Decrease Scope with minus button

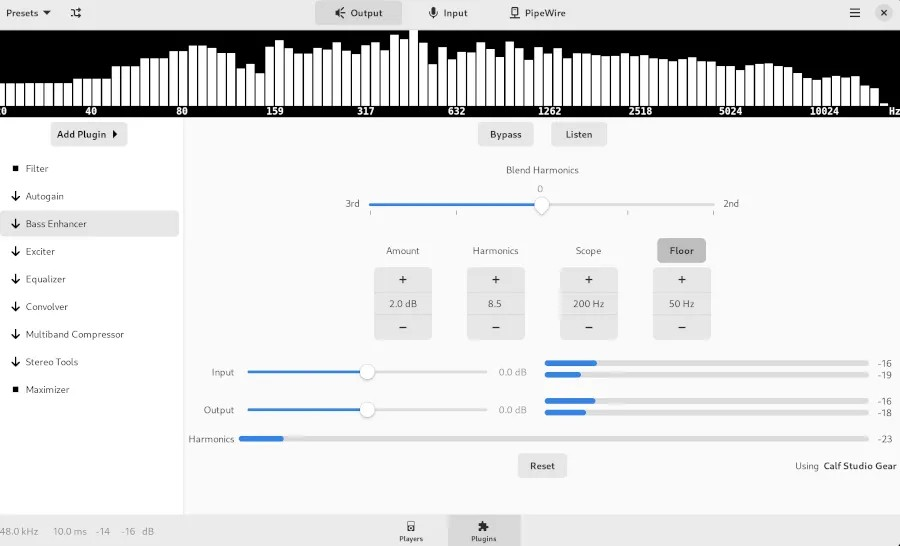[588, 327]
